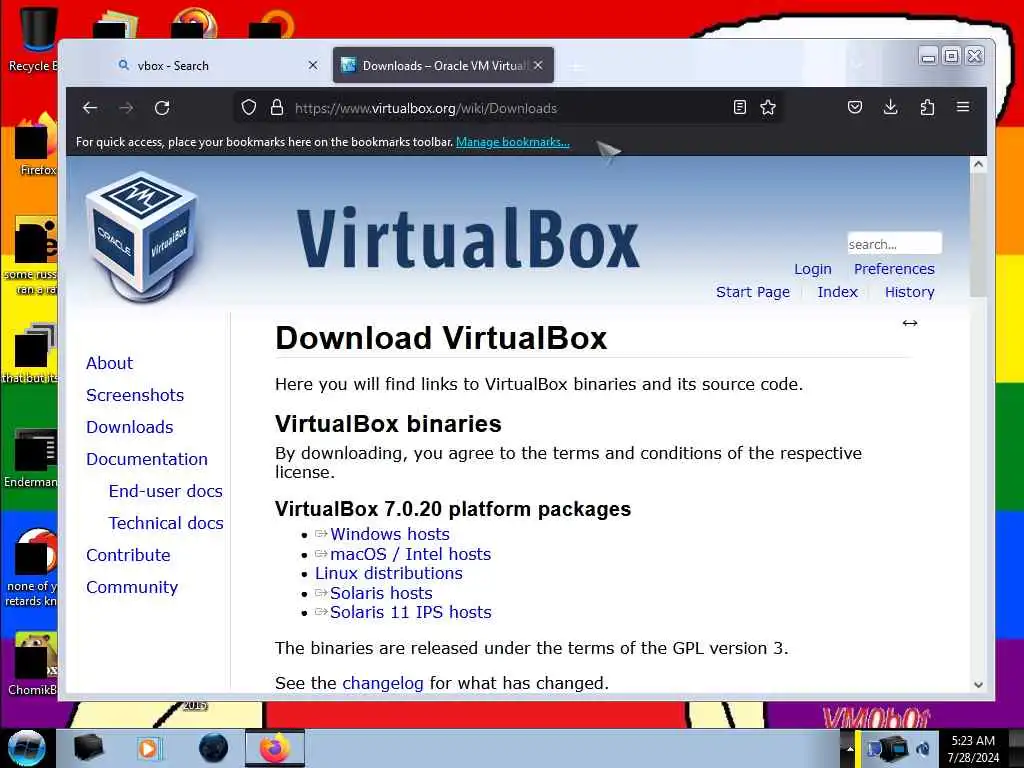The width and height of the screenshot is (1024, 768).
Task: Open the Windows Start orb
Action: (26, 748)
